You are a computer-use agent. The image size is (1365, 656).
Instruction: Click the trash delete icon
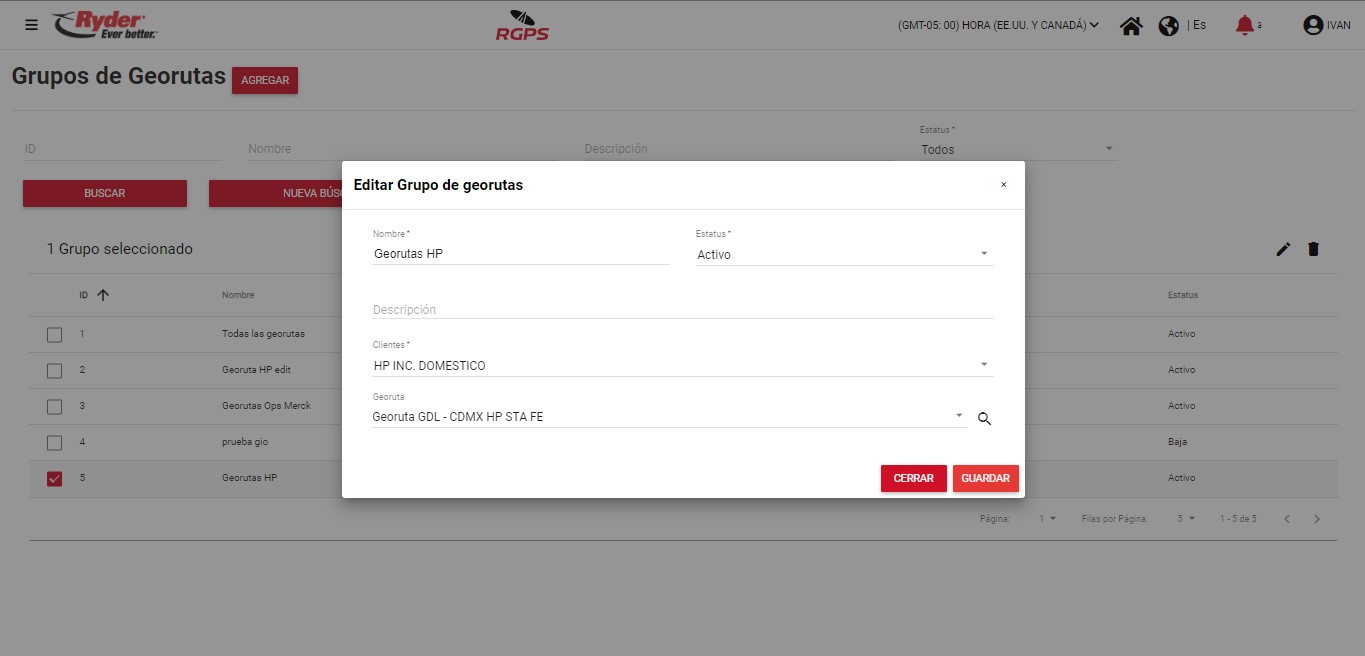point(1313,249)
